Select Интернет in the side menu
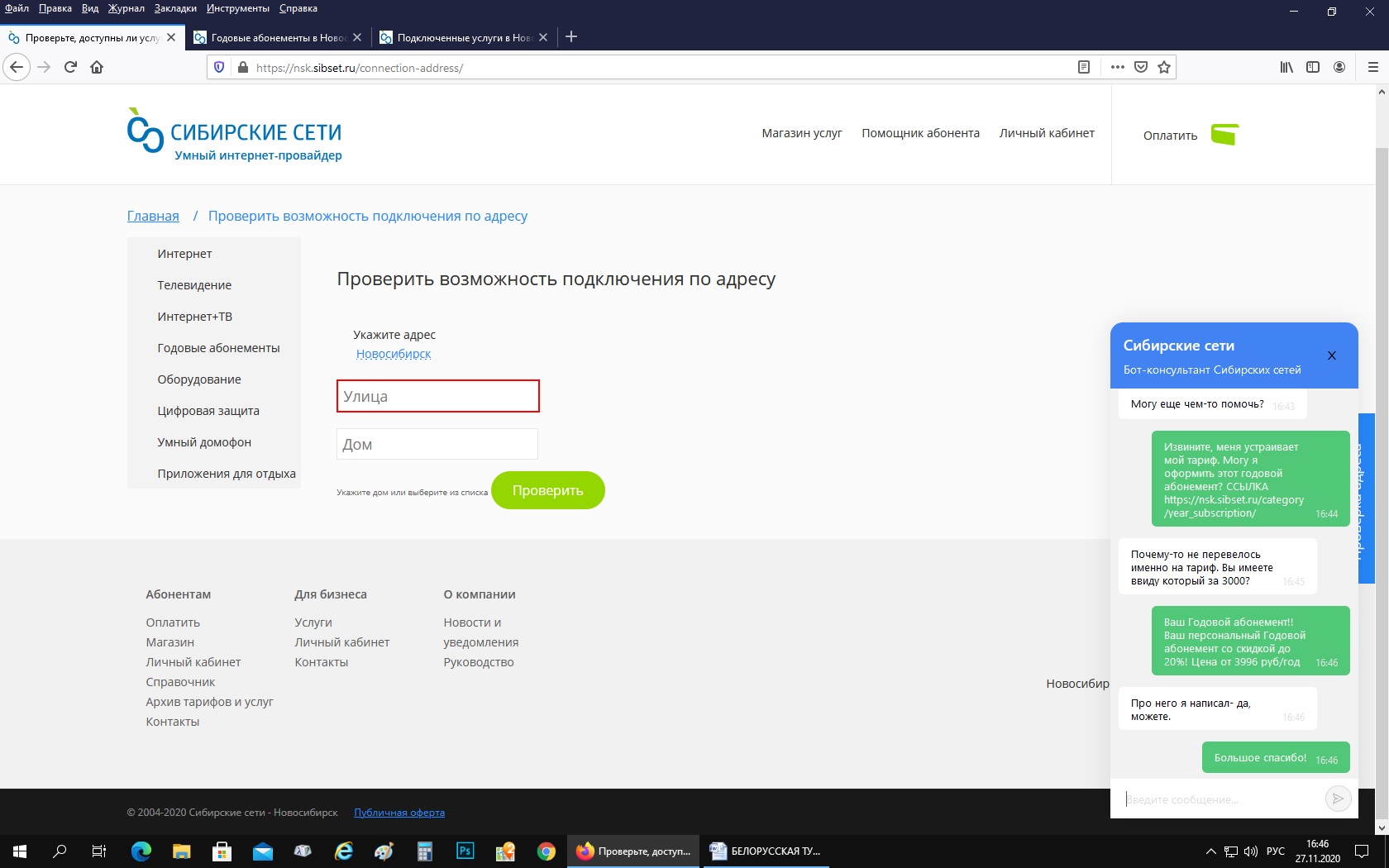The height and width of the screenshot is (868, 1389). coord(184,254)
